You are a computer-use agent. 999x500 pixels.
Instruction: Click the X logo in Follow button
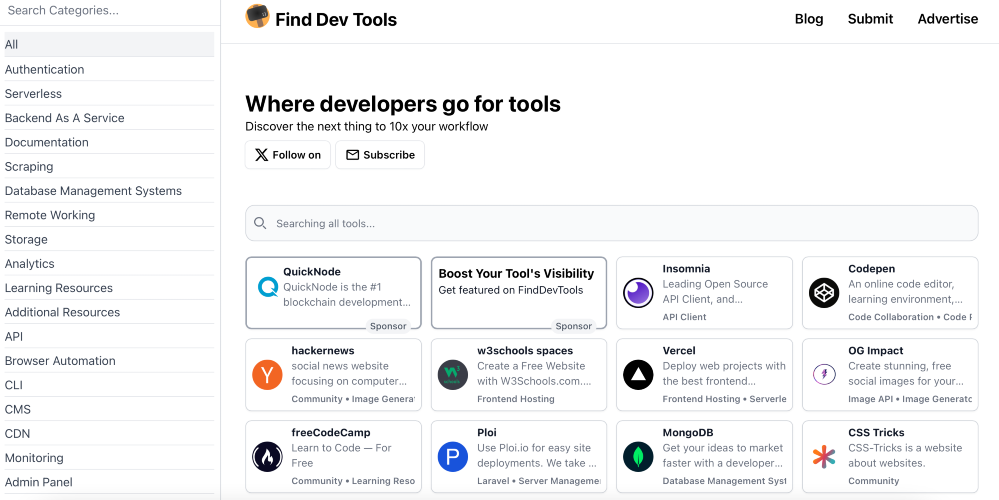[261, 155]
